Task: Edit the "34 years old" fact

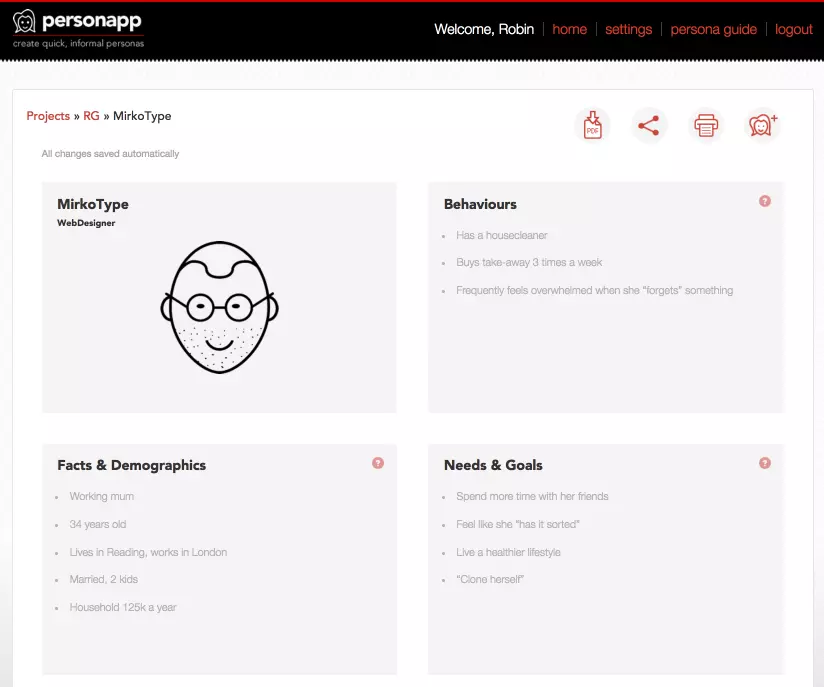Action: tap(98, 524)
